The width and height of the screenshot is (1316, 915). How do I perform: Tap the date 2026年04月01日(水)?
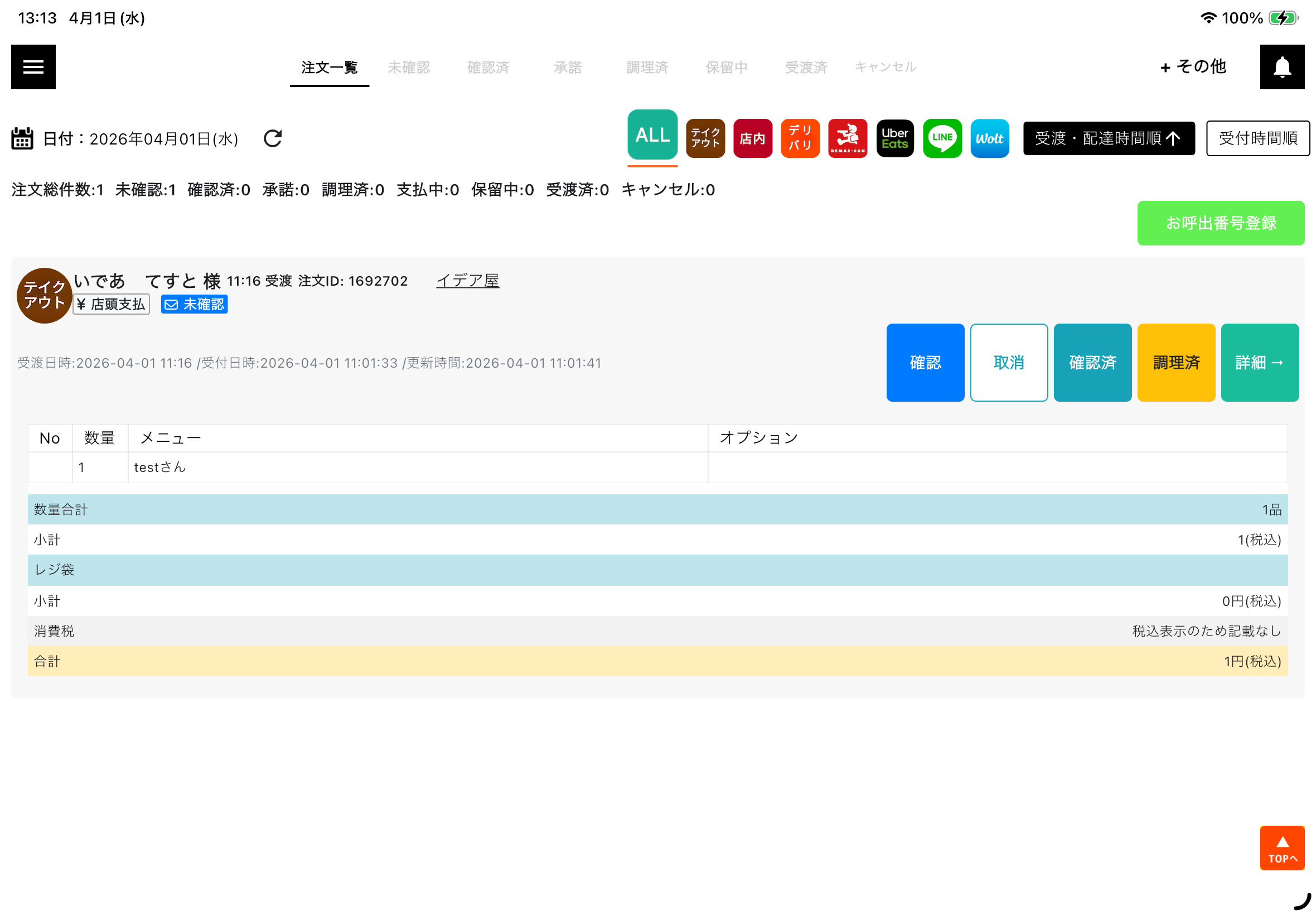coord(164,139)
